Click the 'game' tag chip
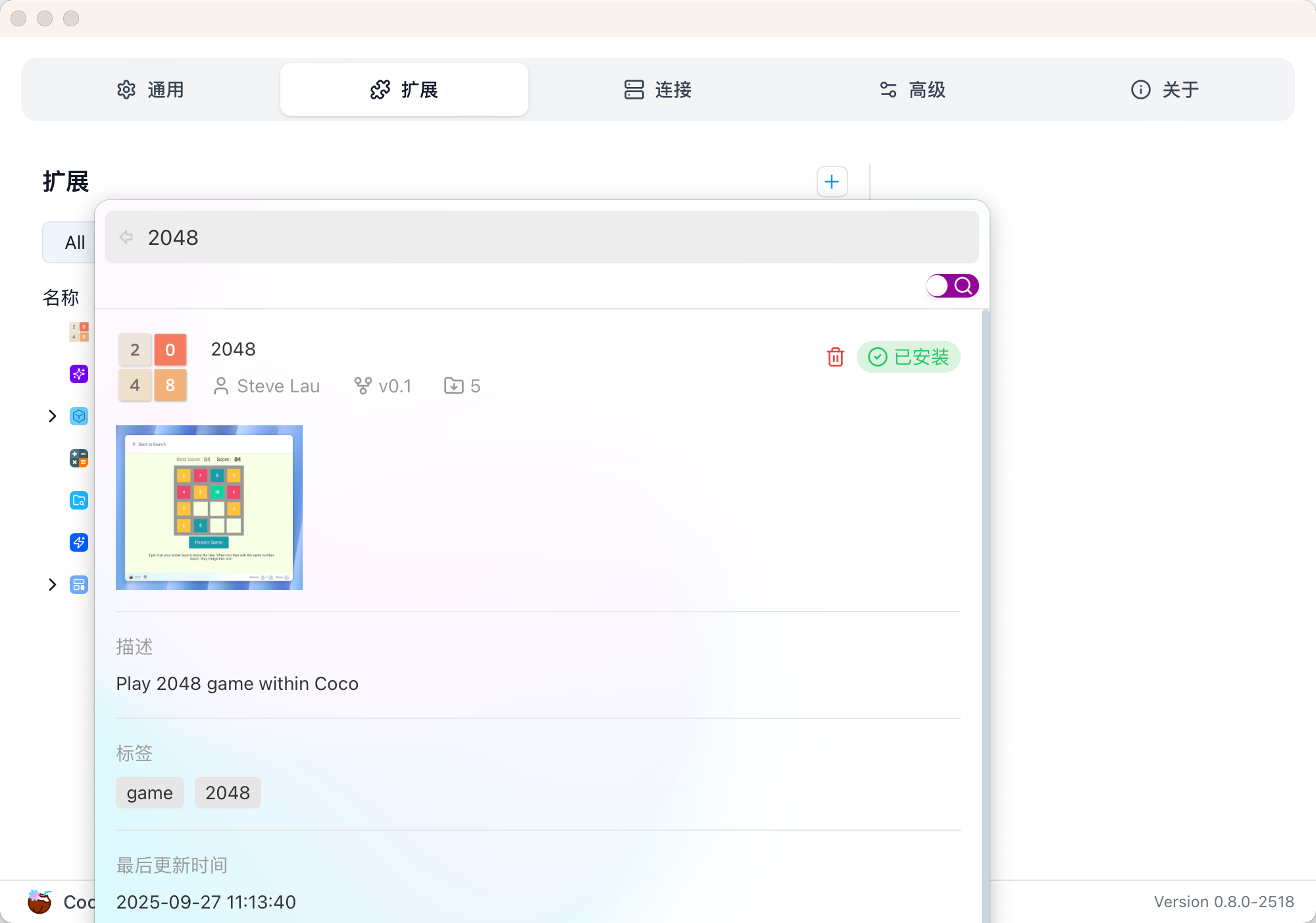1316x923 pixels. pos(149,793)
